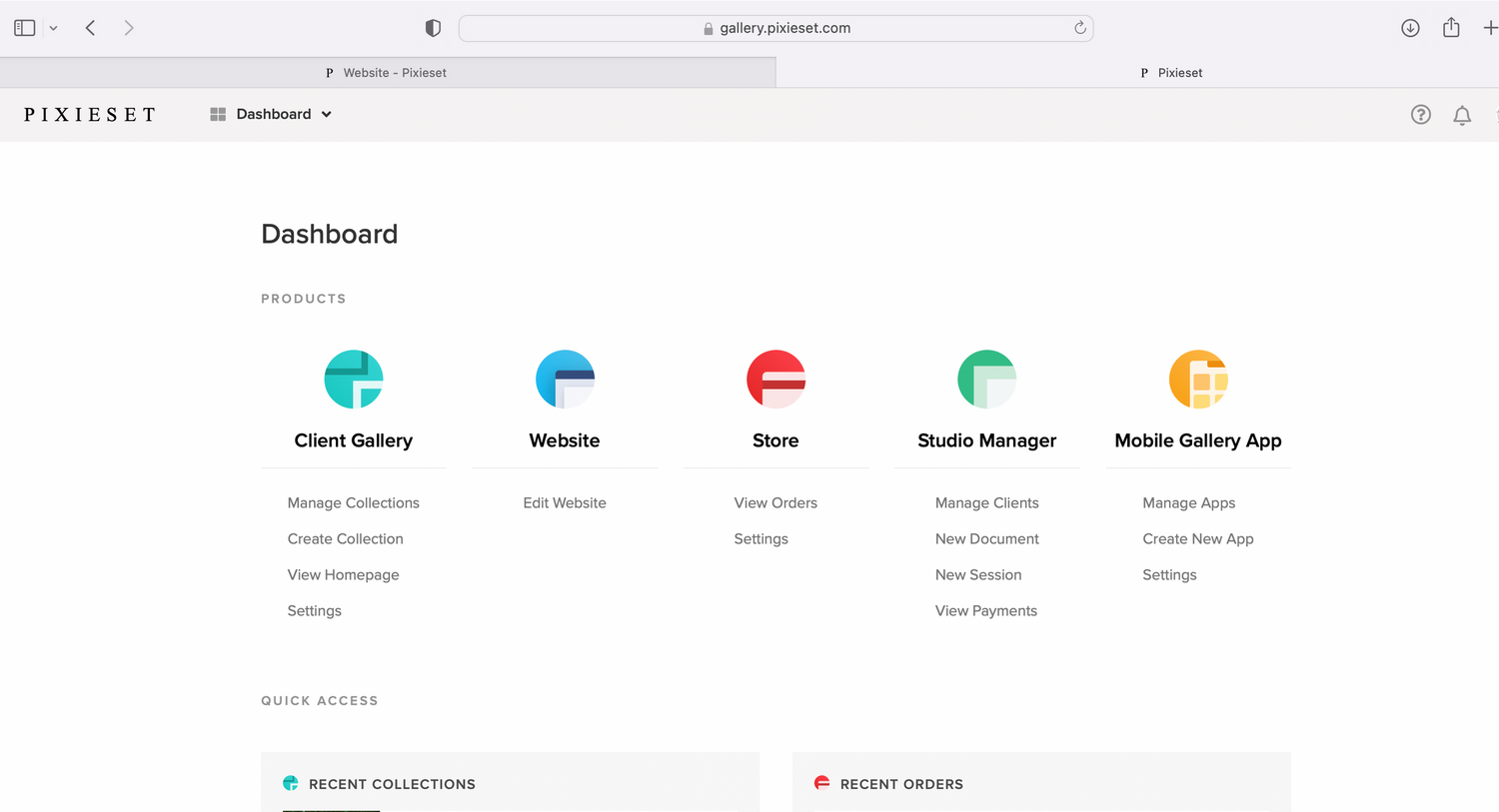The width and height of the screenshot is (1499, 812).
Task: Click New Session link
Action: [978, 575]
